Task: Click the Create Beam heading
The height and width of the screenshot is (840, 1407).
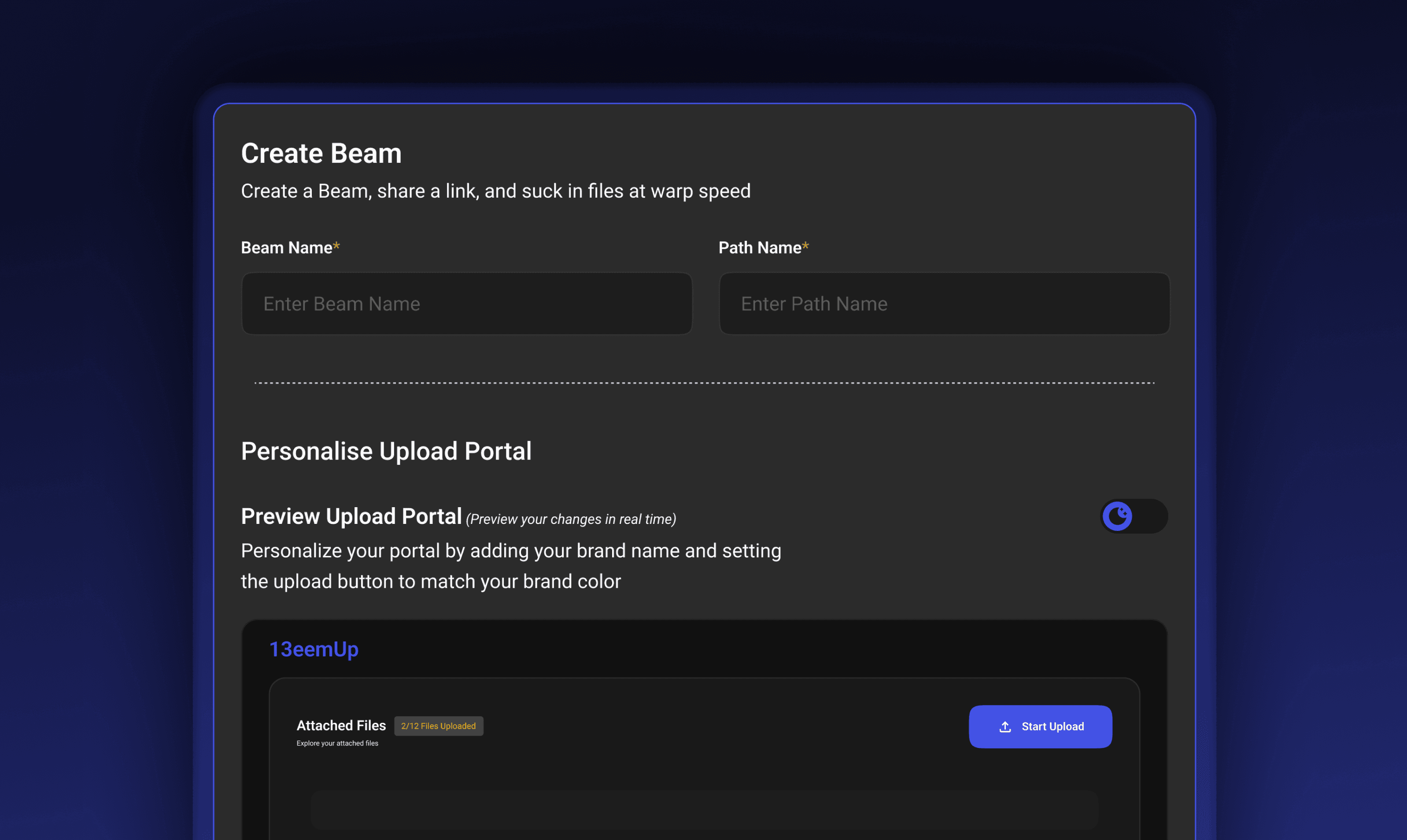Action: point(321,153)
